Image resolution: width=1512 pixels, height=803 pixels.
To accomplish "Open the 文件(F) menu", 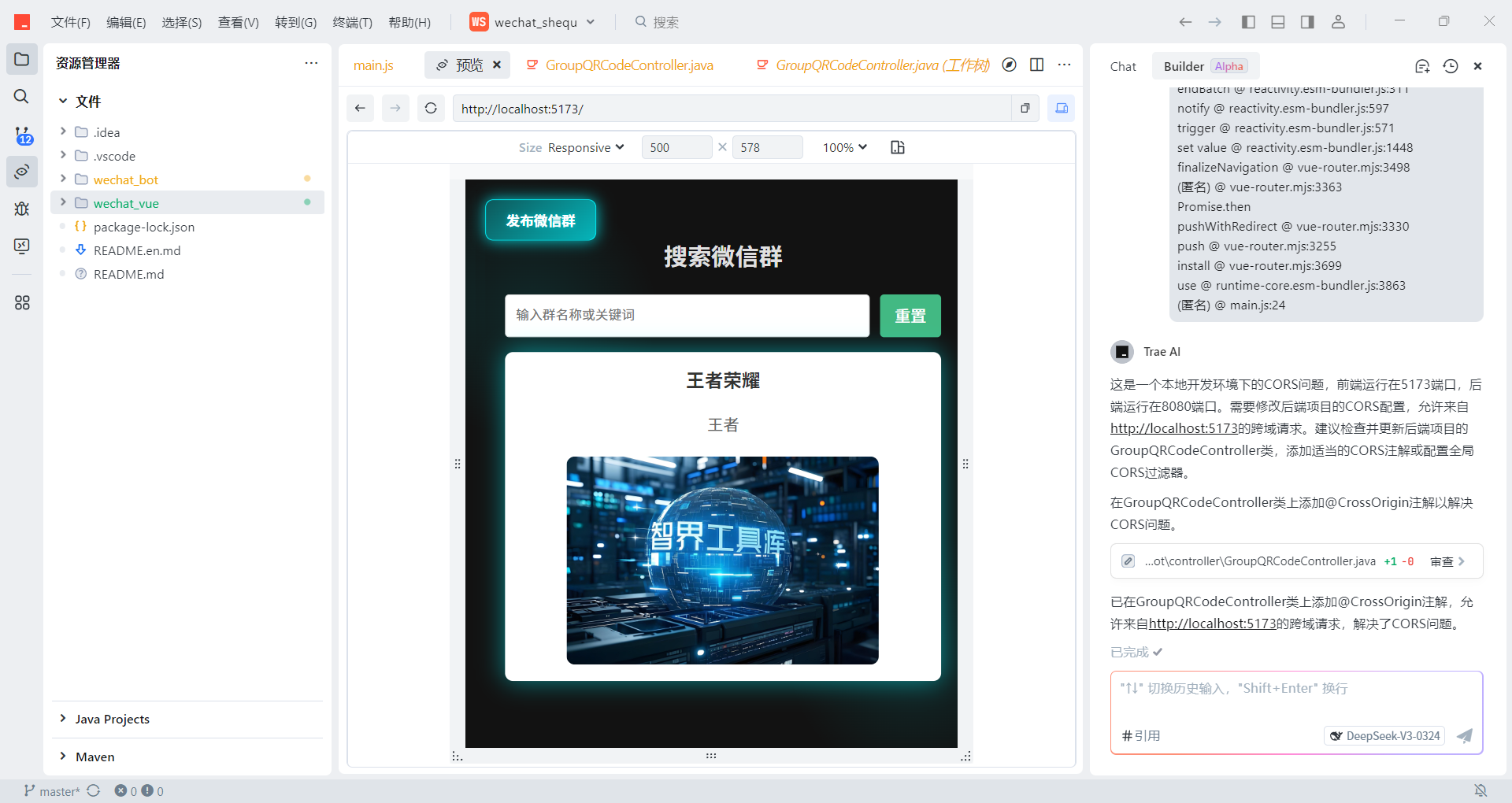I will tap(71, 22).
